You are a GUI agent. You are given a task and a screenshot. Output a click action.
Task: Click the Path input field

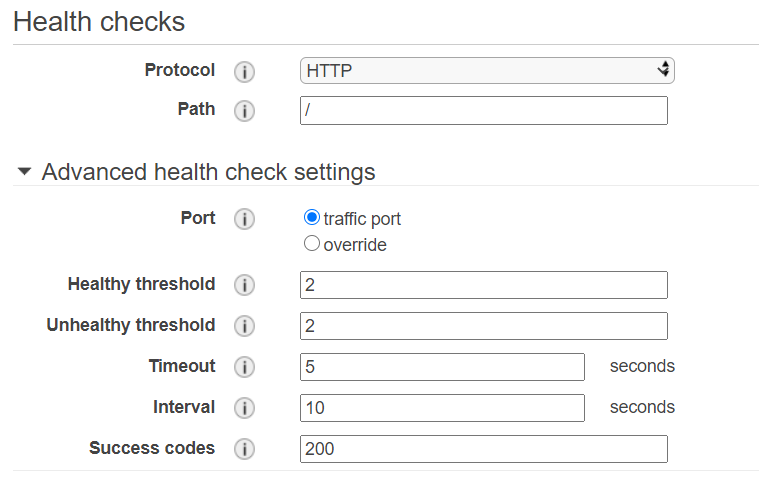click(x=483, y=110)
